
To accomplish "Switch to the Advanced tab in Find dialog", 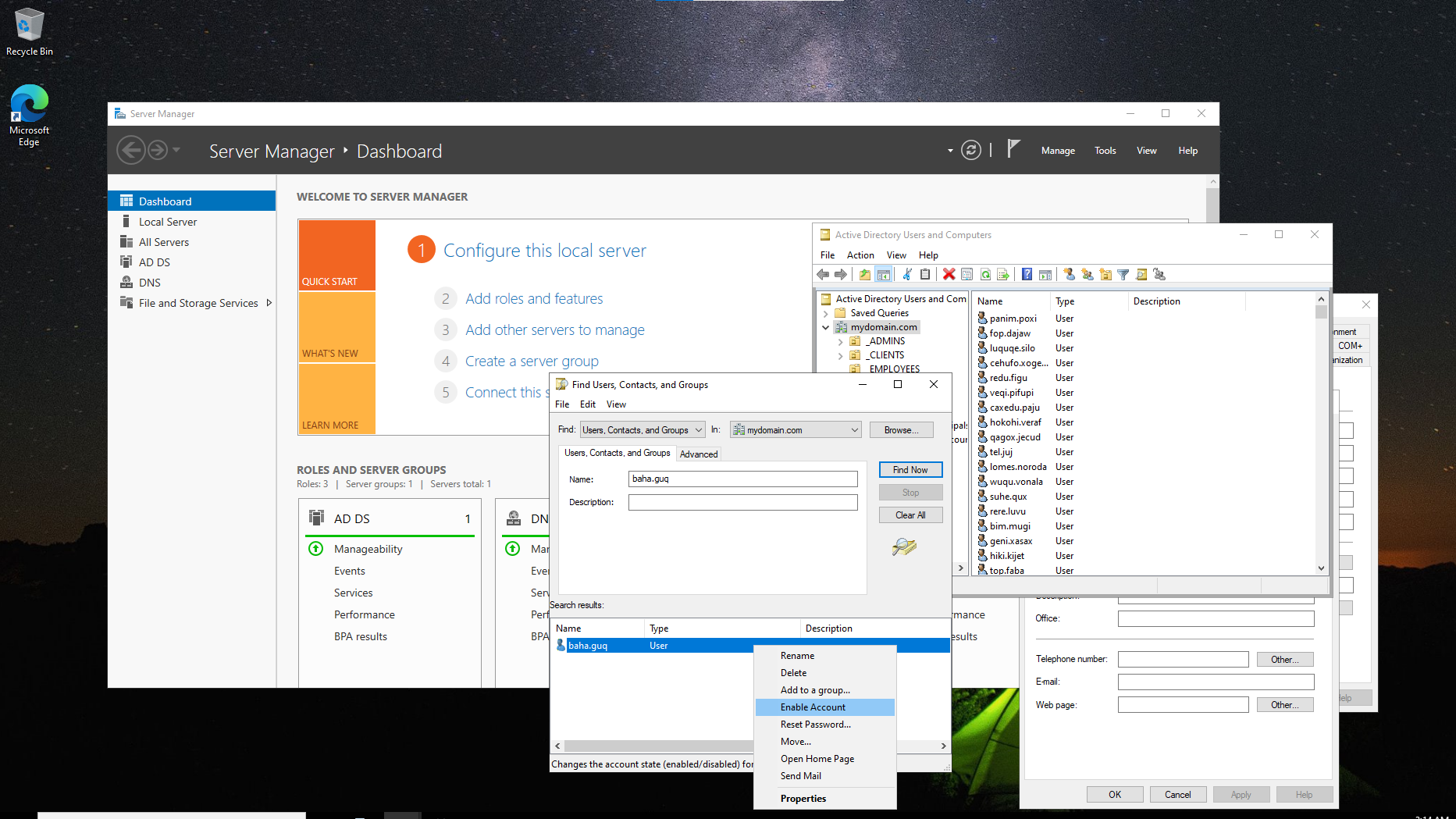I will (x=699, y=454).
